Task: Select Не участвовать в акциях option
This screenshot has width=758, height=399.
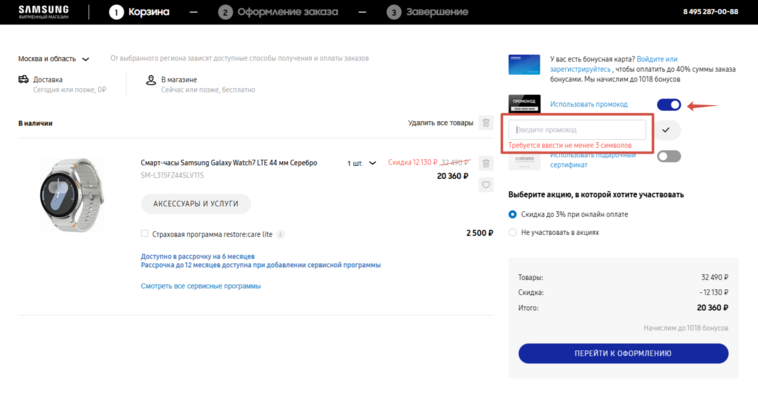Action: tap(512, 233)
